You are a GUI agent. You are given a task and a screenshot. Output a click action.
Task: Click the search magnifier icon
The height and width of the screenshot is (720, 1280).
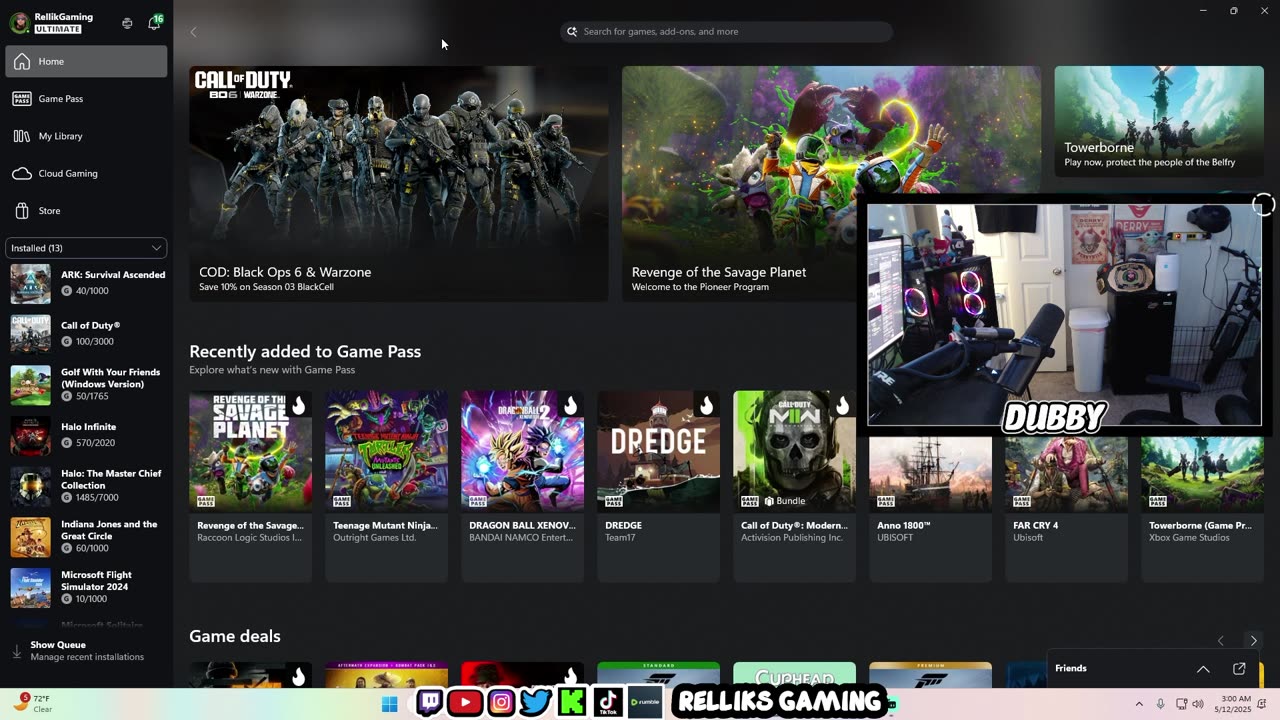pyautogui.click(x=572, y=32)
